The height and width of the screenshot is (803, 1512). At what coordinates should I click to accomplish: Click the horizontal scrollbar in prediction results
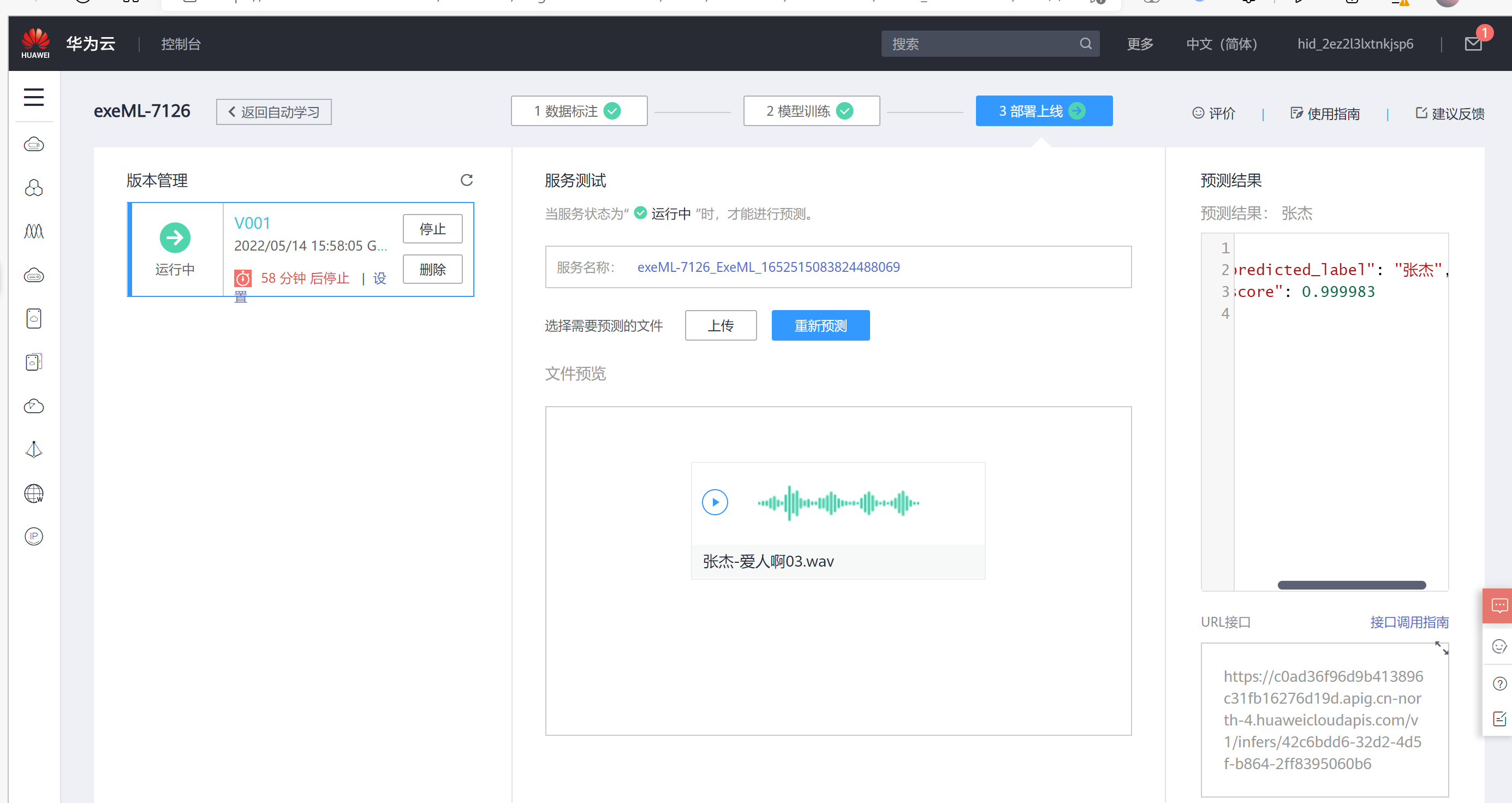[x=1351, y=585]
